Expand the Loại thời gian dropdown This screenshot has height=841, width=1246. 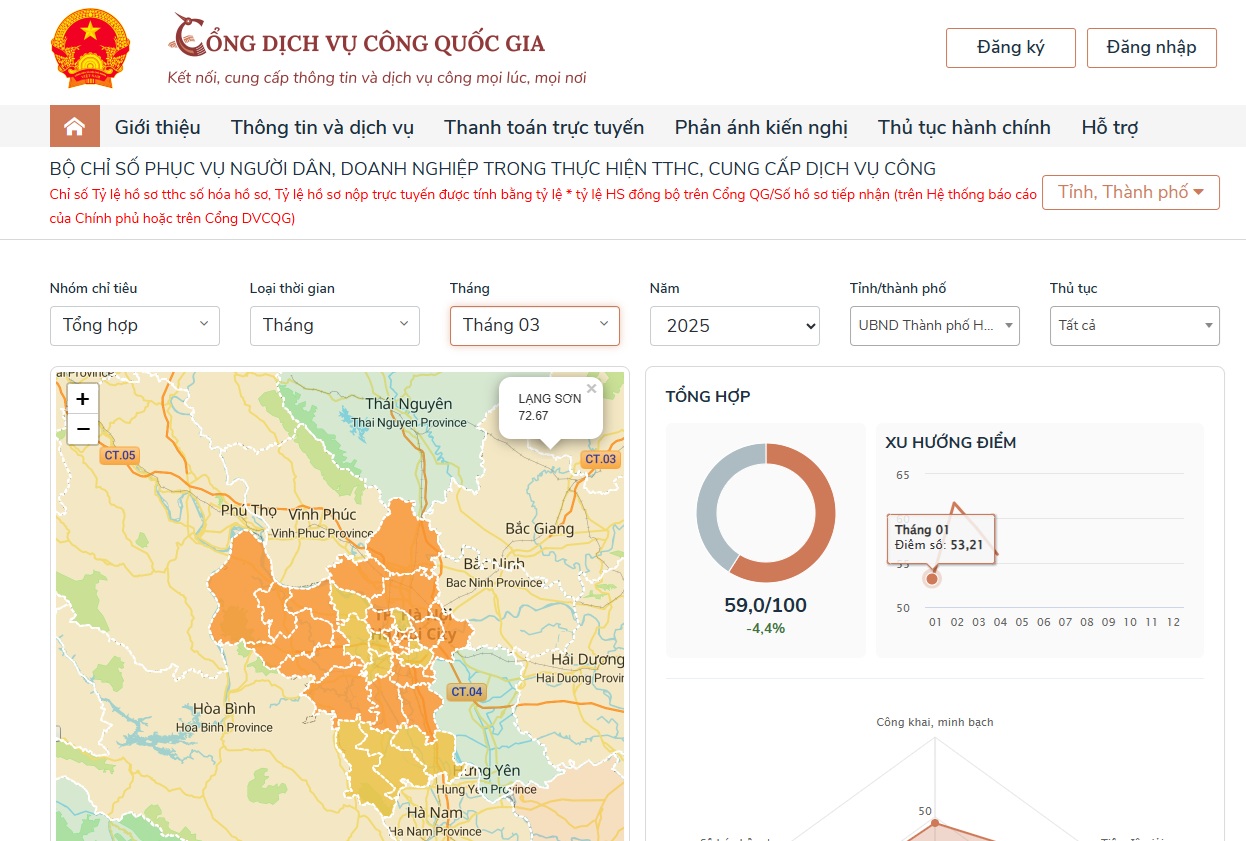pos(335,326)
